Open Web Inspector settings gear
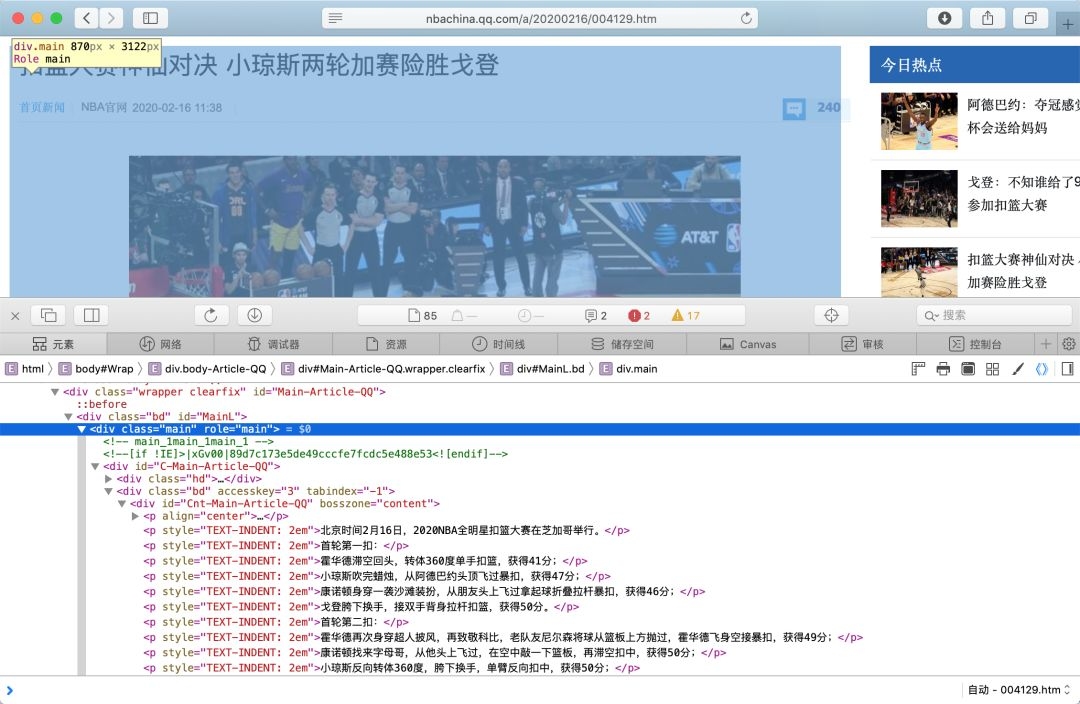The width and height of the screenshot is (1080, 704). [x=1068, y=344]
